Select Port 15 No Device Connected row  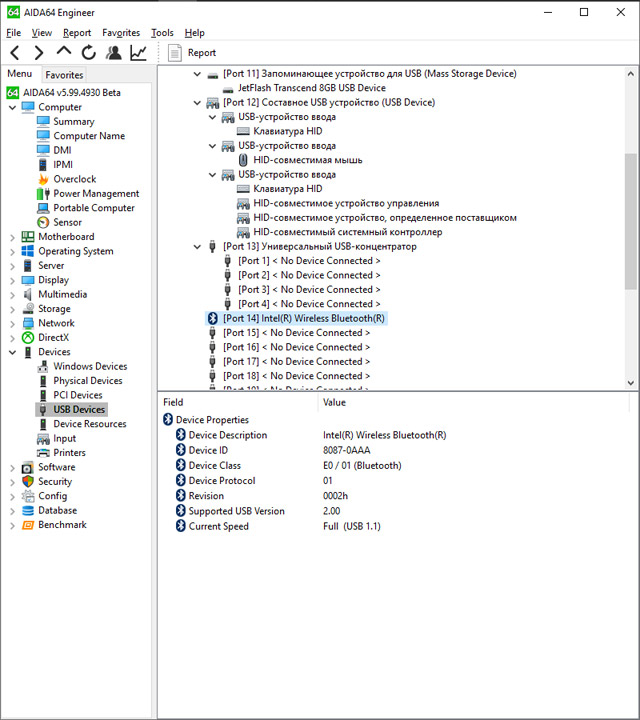click(297, 333)
